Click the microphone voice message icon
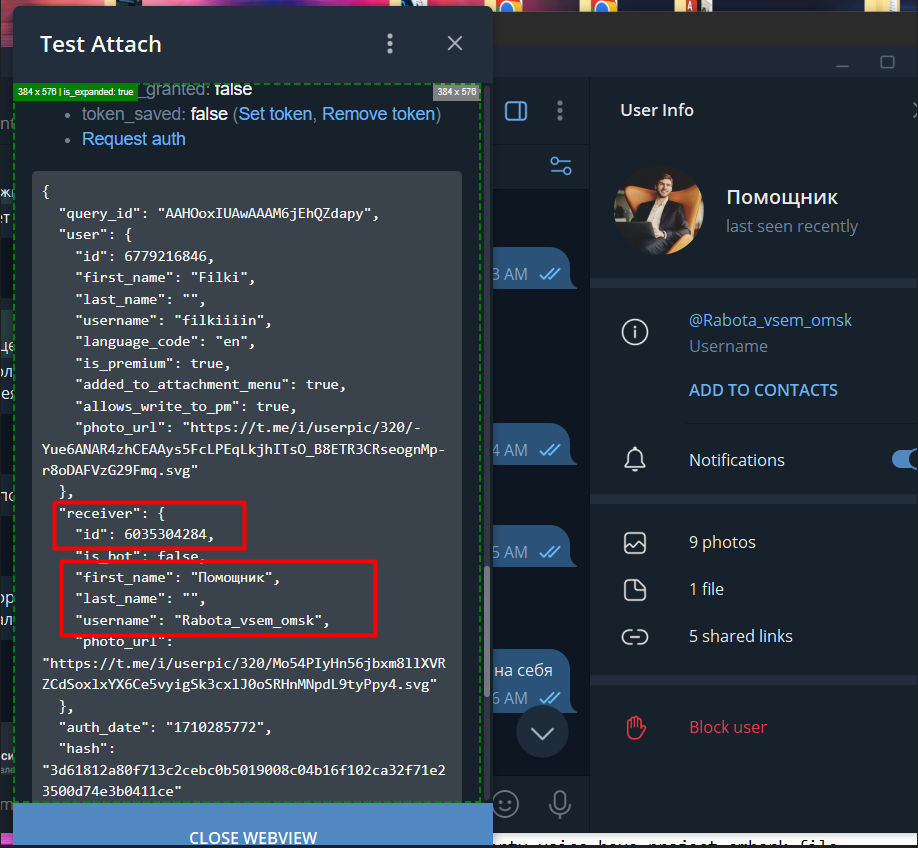The height and width of the screenshot is (848, 918). (560, 804)
